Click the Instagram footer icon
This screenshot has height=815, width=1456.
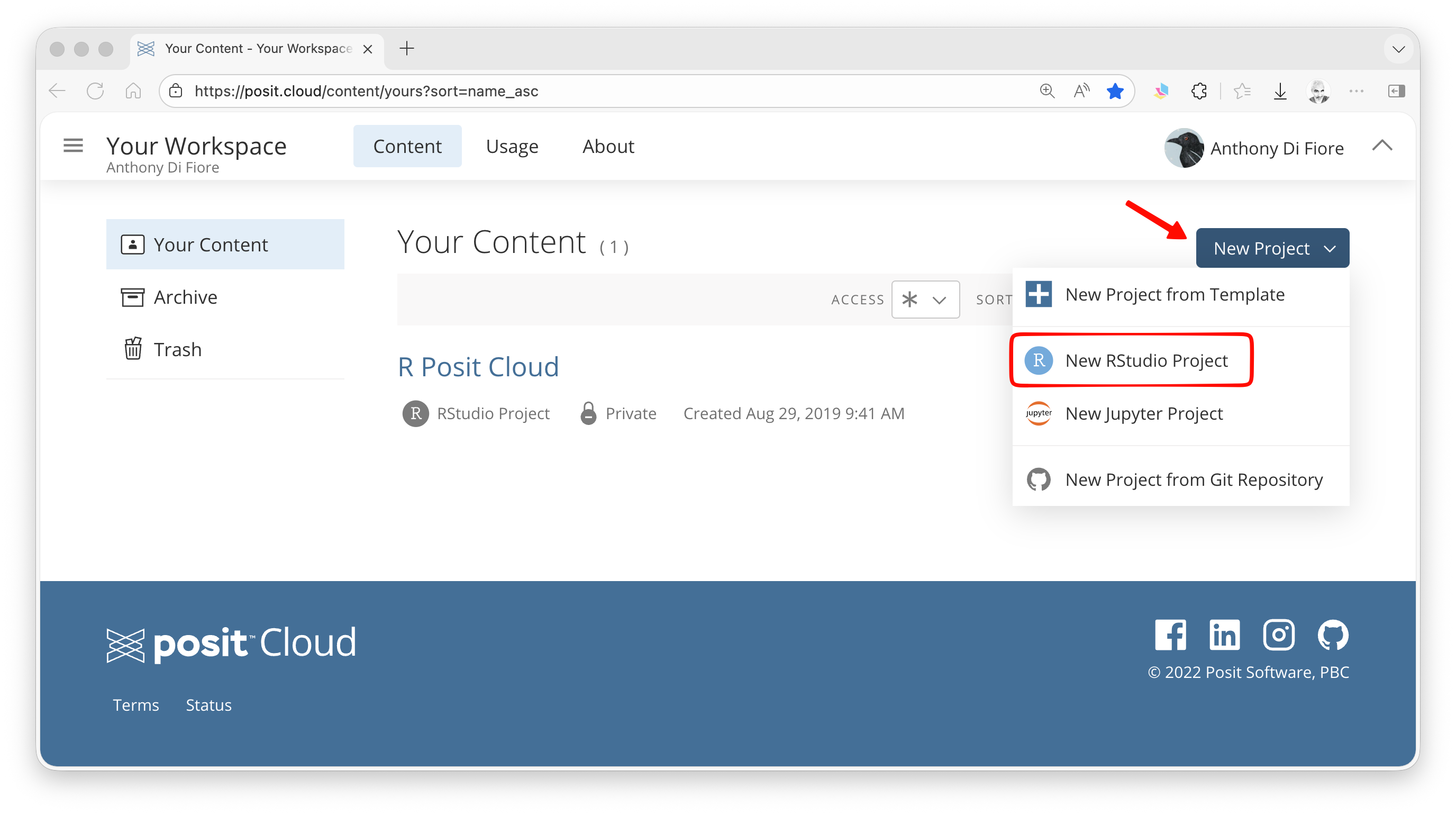(1279, 635)
